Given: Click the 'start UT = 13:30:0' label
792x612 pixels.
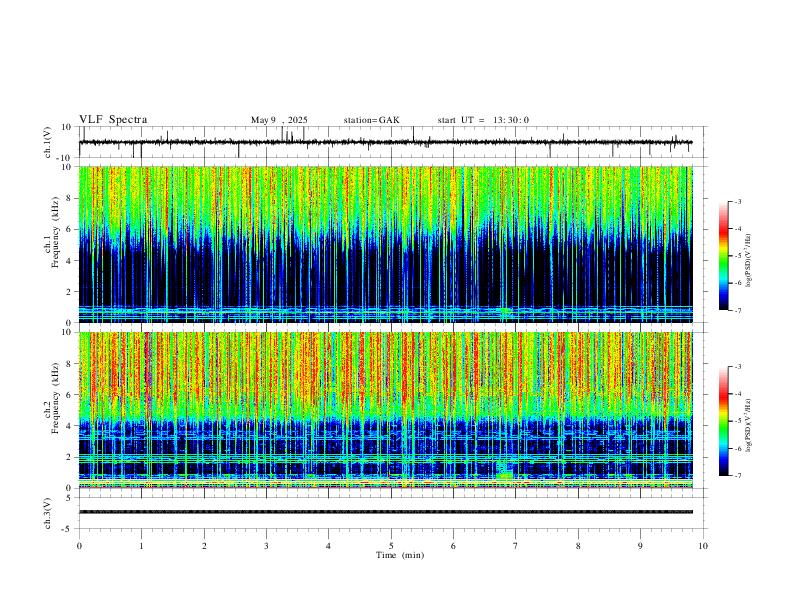Looking at the screenshot, I should 483,120.
